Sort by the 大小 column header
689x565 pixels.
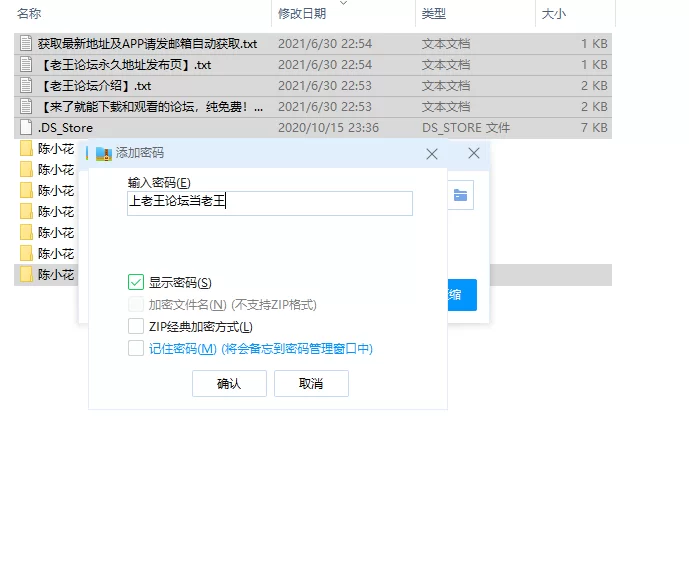click(554, 14)
